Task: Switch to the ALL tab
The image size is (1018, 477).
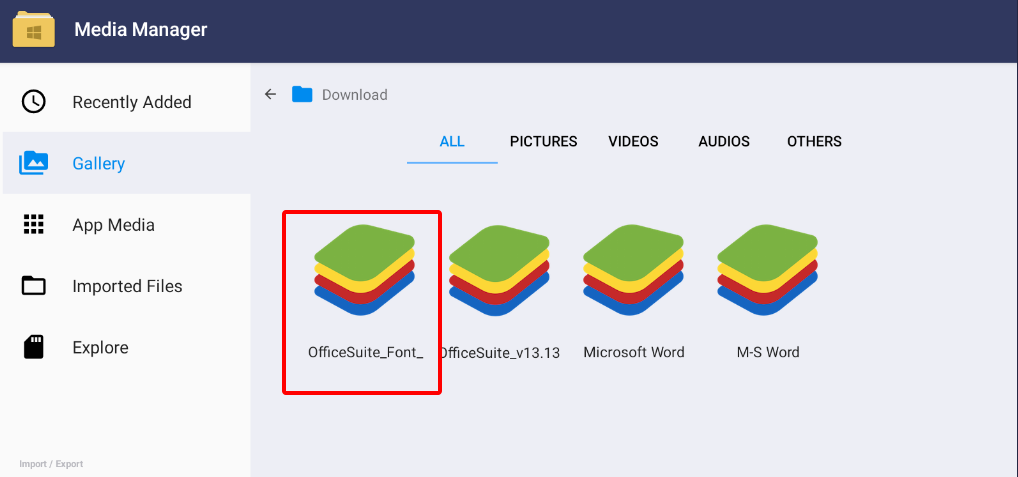Action: pos(452,141)
